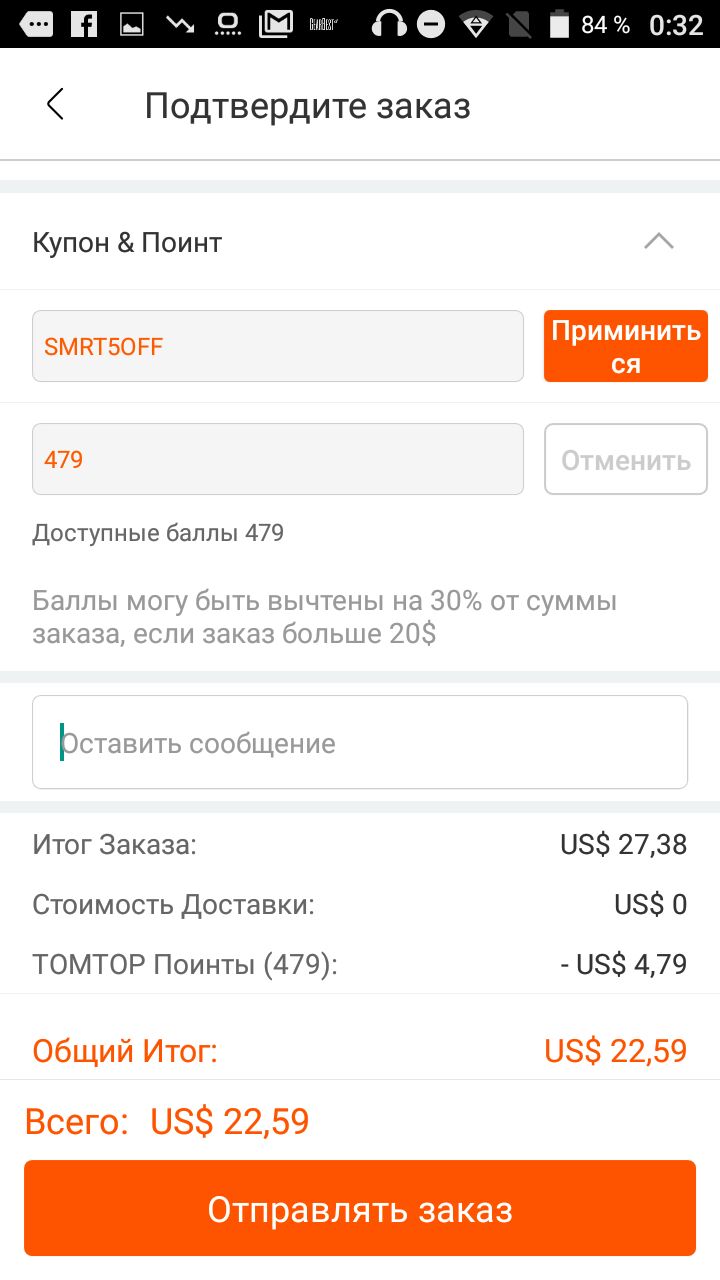Tap the Доступные баллы 479 text
Screen dimensions: 720x1280
pos(158,533)
